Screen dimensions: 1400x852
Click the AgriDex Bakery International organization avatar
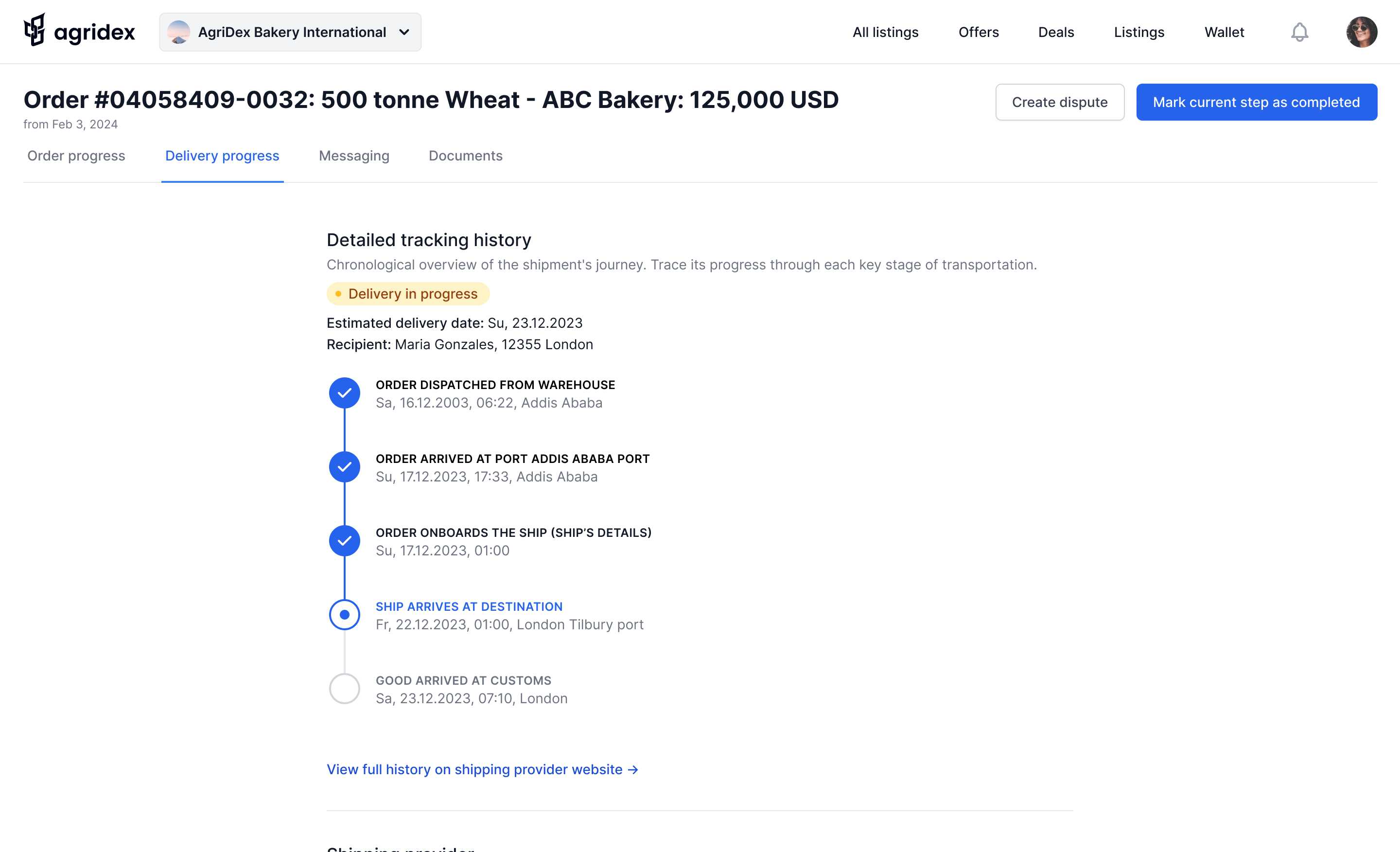click(x=178, y=33)
